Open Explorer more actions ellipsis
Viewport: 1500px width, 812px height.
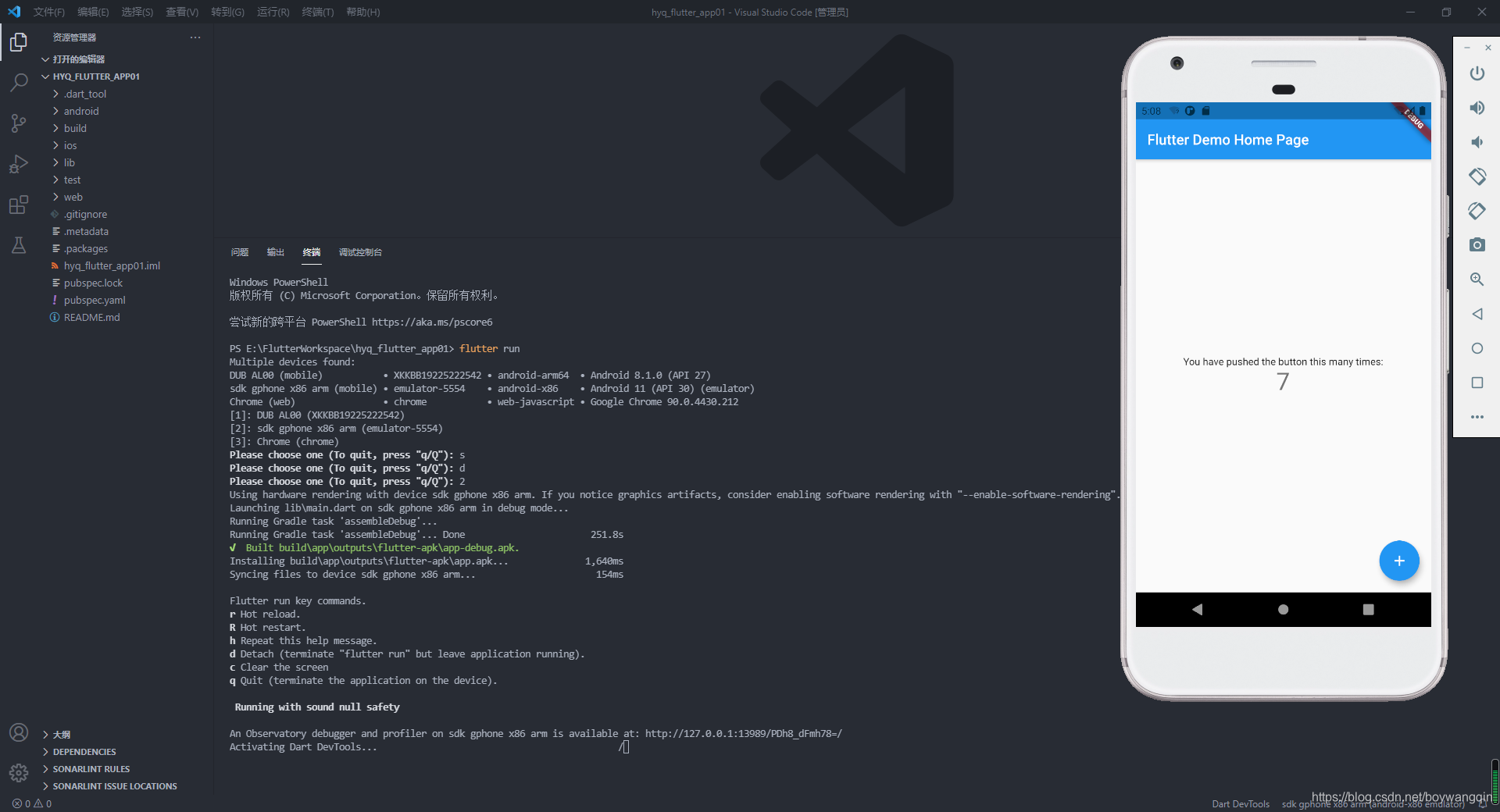[195, 37]
